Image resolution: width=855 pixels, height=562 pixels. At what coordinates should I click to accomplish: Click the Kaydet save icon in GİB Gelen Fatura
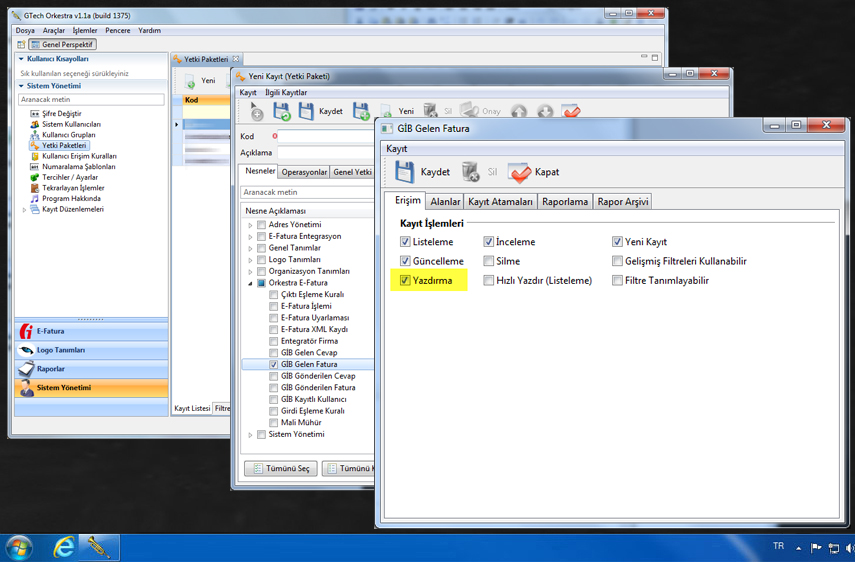tap(405, 172)
